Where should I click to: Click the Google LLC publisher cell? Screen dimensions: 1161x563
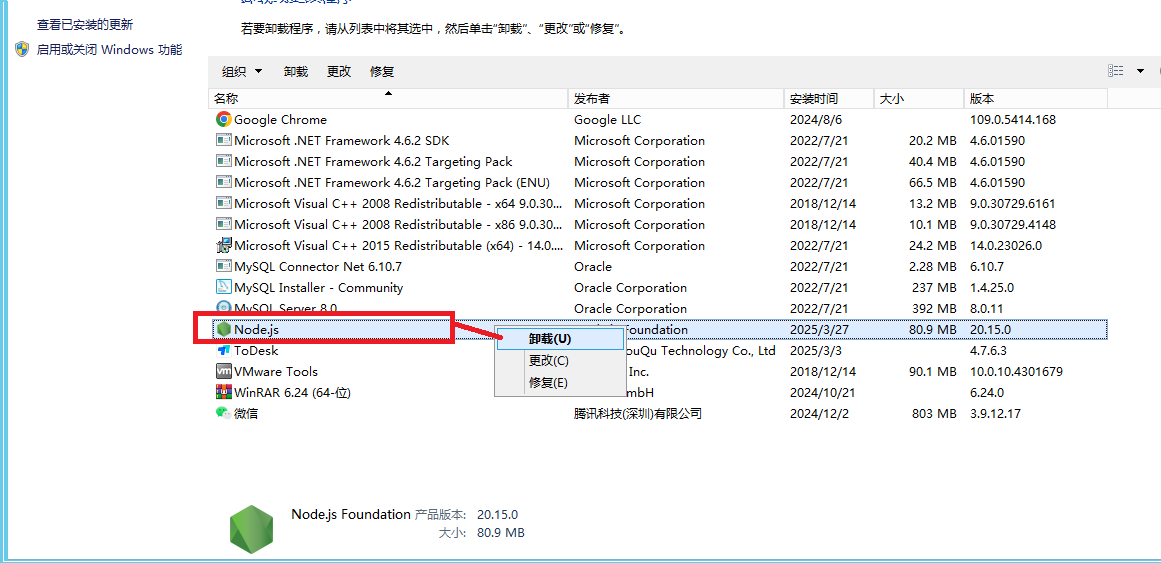[607, 119]
